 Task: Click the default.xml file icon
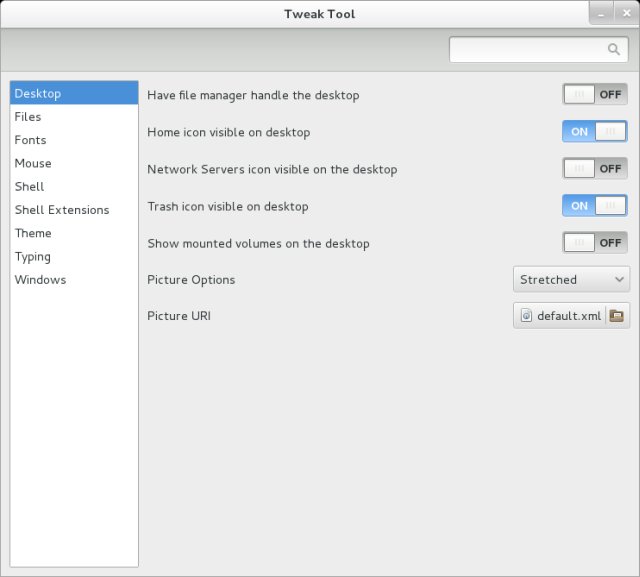(526, 315)
